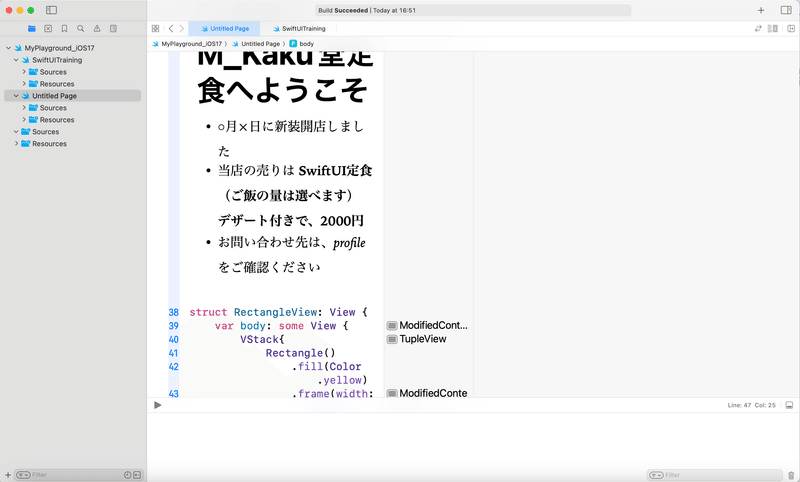
Task: Click the ModifiedConte result icon at line 43
Action: click(x=392, y=393)
